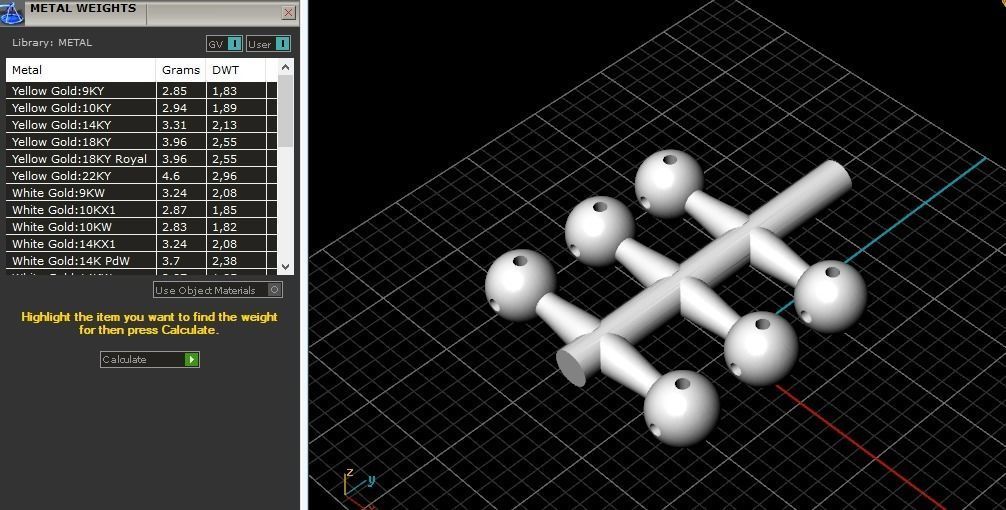Click the 3.31 grams value for 14KY

[175, 125]
